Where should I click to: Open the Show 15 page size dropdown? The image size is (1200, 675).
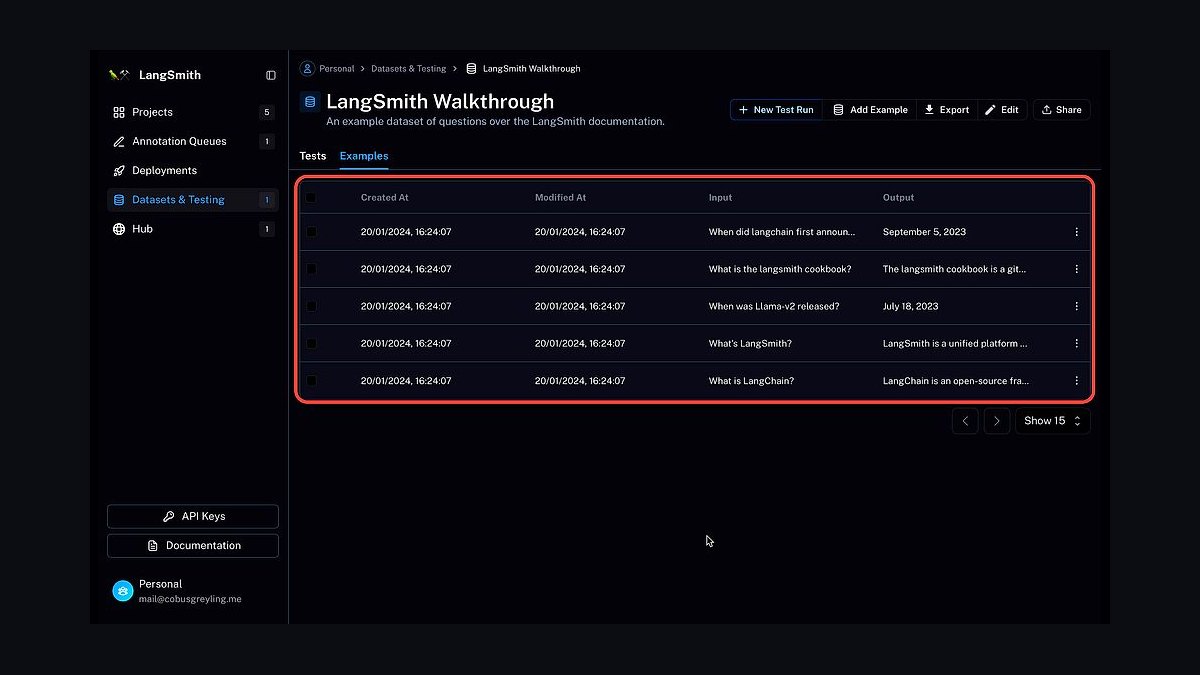pyautogui.click(x=1053, y=421)
